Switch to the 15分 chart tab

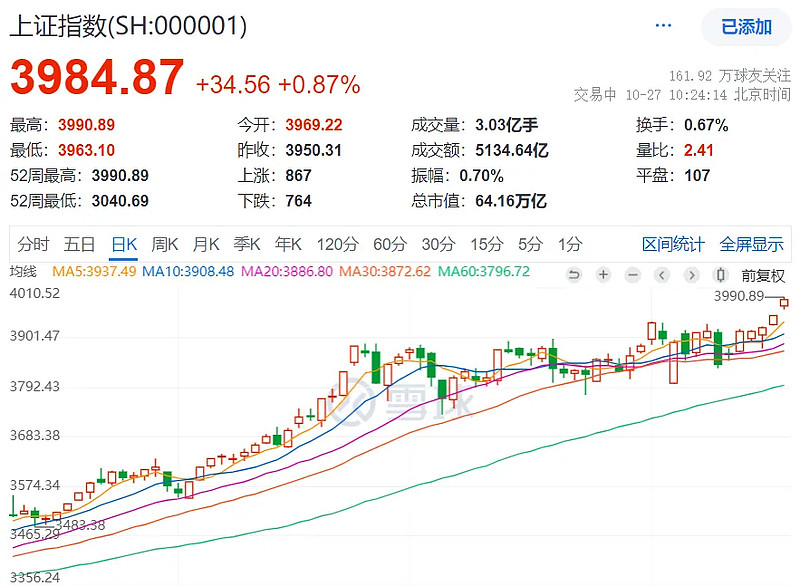pyautogui.click(x=487, y=244)
